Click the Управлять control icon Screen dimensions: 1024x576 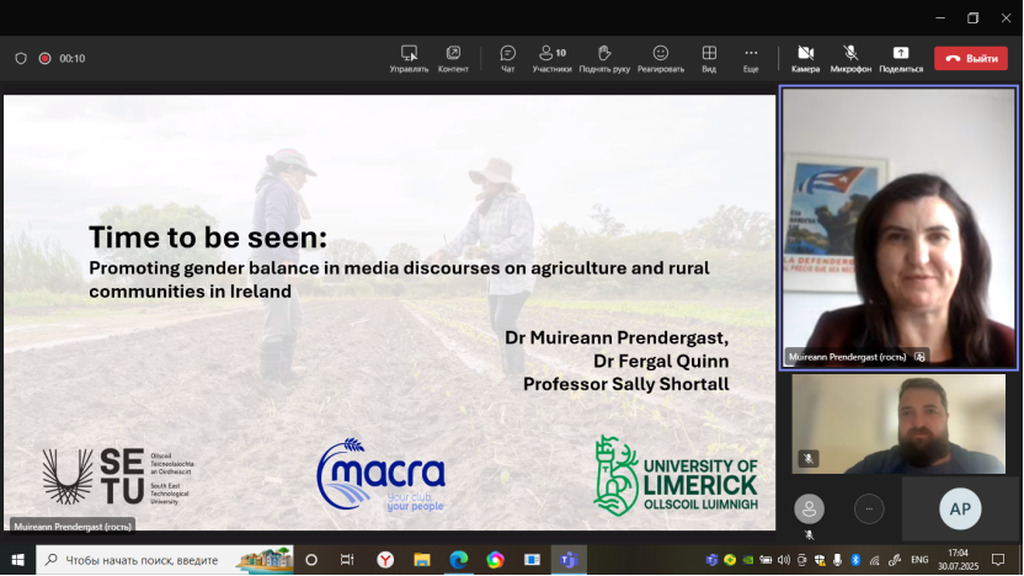(x=409, y=58)
